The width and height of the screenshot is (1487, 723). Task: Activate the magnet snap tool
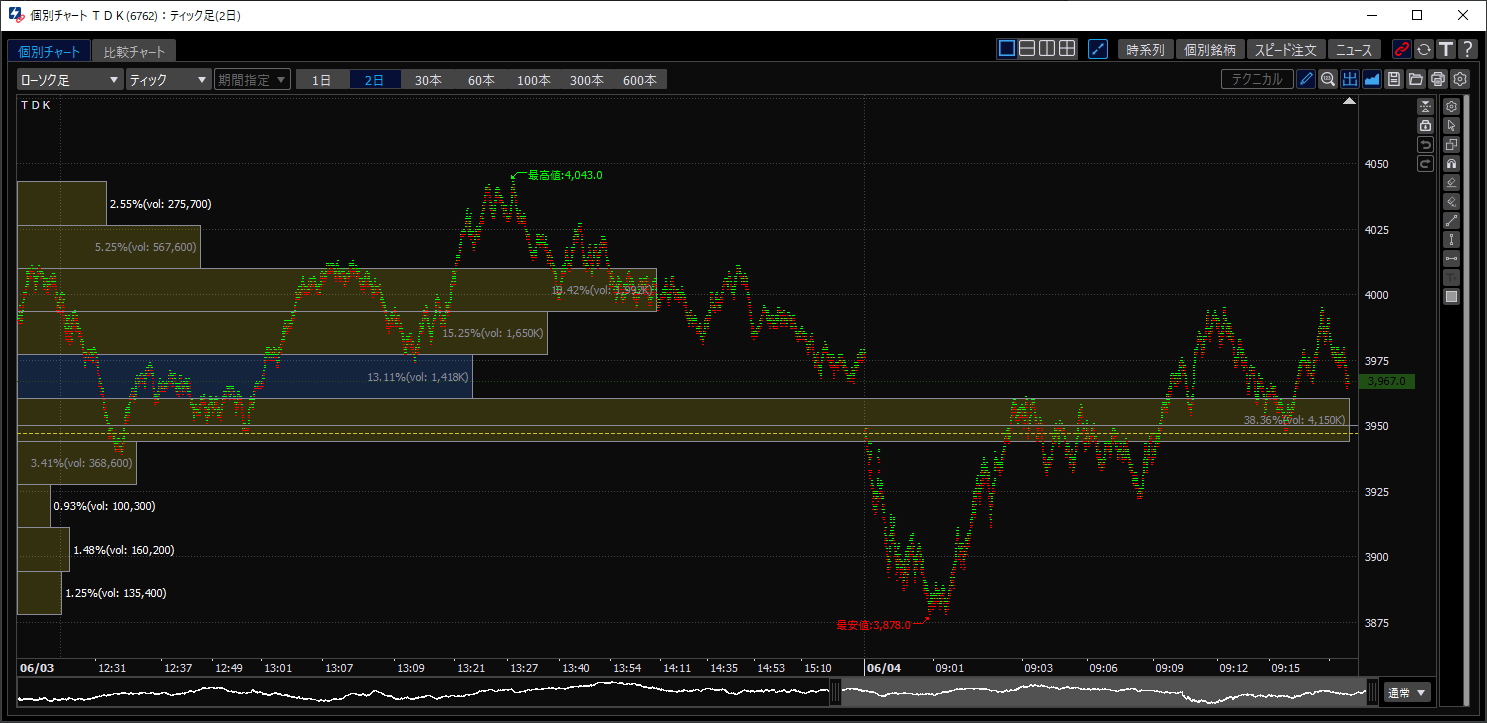point(1451,163)
